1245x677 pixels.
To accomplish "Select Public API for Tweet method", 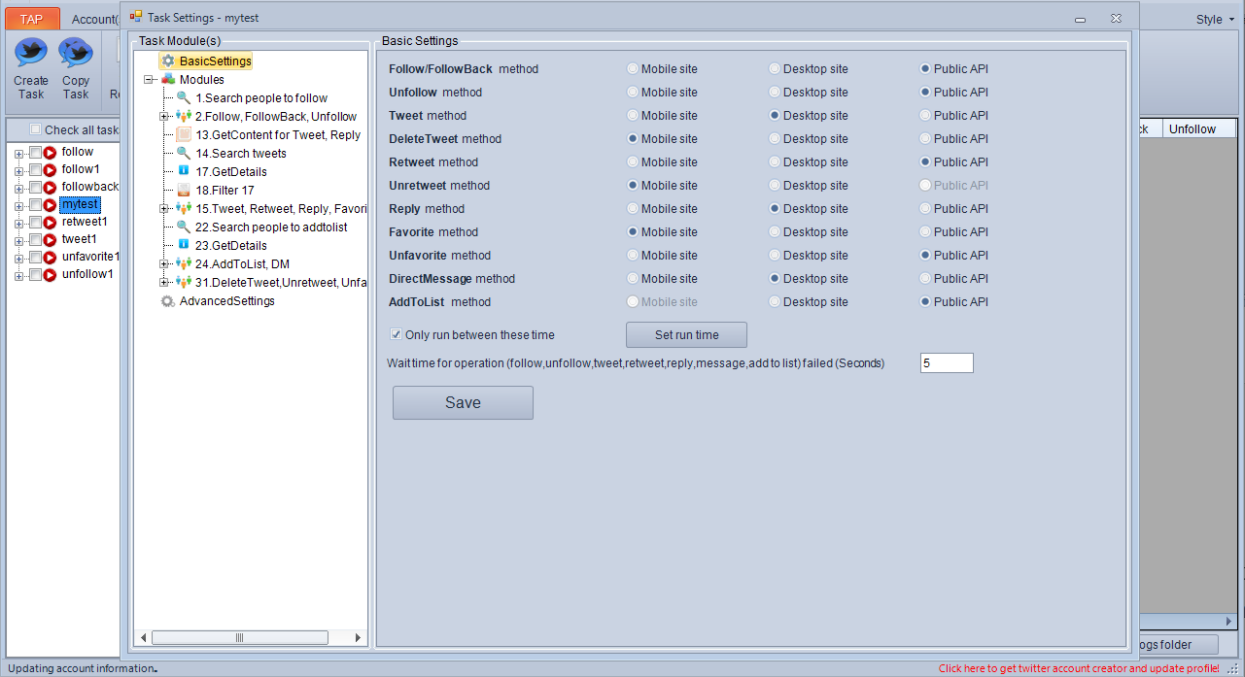I will [926, 116].
